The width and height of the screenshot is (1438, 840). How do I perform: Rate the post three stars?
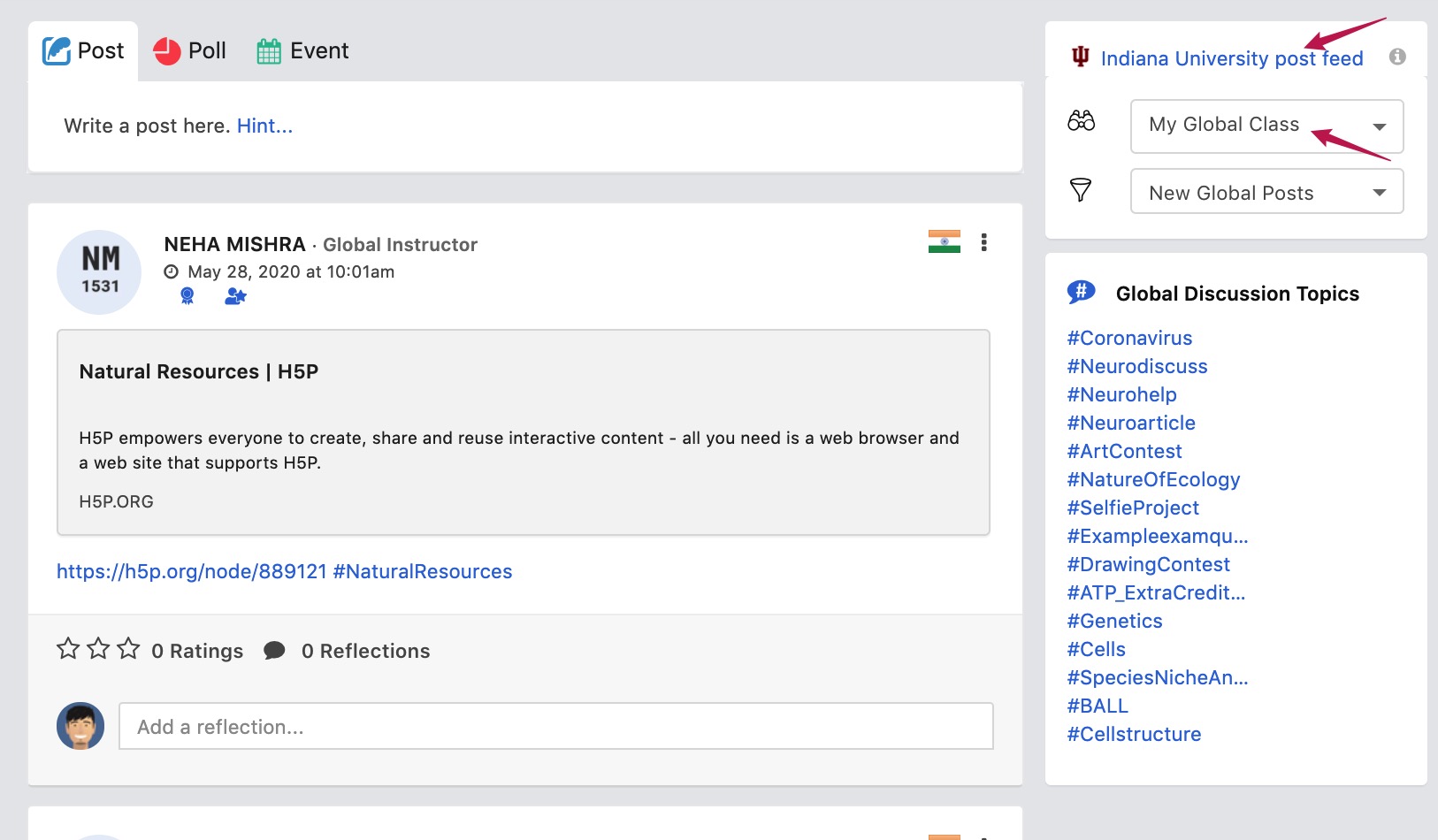coord(128,649)
